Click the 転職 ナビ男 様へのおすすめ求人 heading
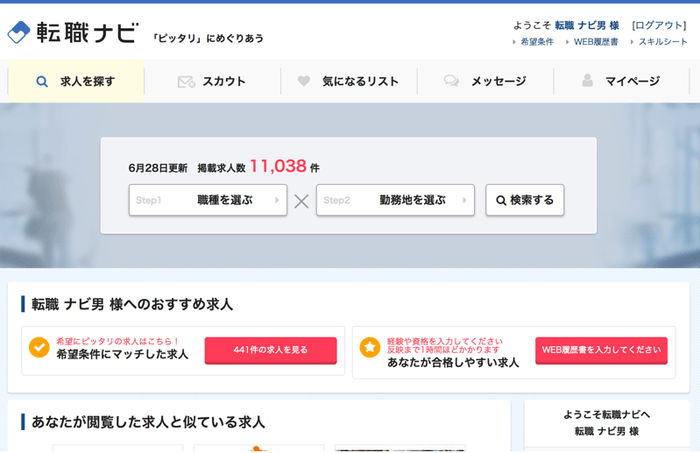 [132, 304]
